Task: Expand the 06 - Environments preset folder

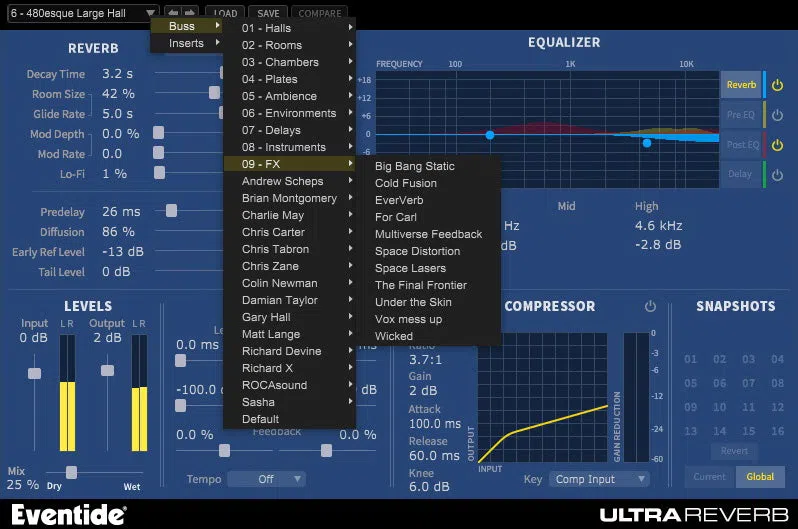Action: point(290,113)
